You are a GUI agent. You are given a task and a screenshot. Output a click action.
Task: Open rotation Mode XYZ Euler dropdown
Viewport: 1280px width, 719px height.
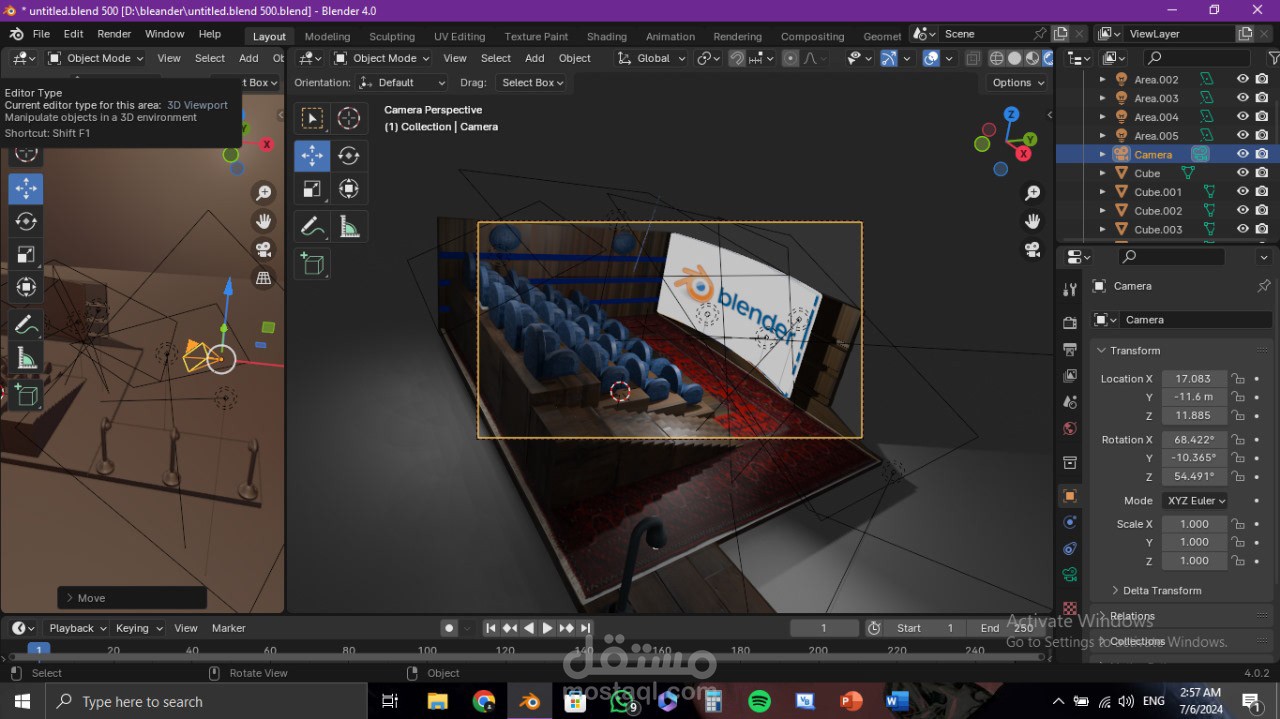[x=1195, y=501]
